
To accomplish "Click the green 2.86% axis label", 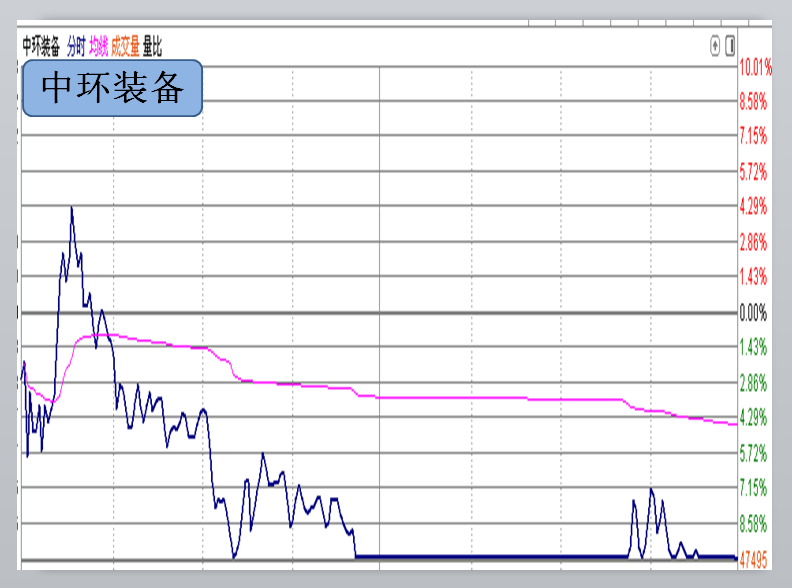I will click(x=753, y=383).
